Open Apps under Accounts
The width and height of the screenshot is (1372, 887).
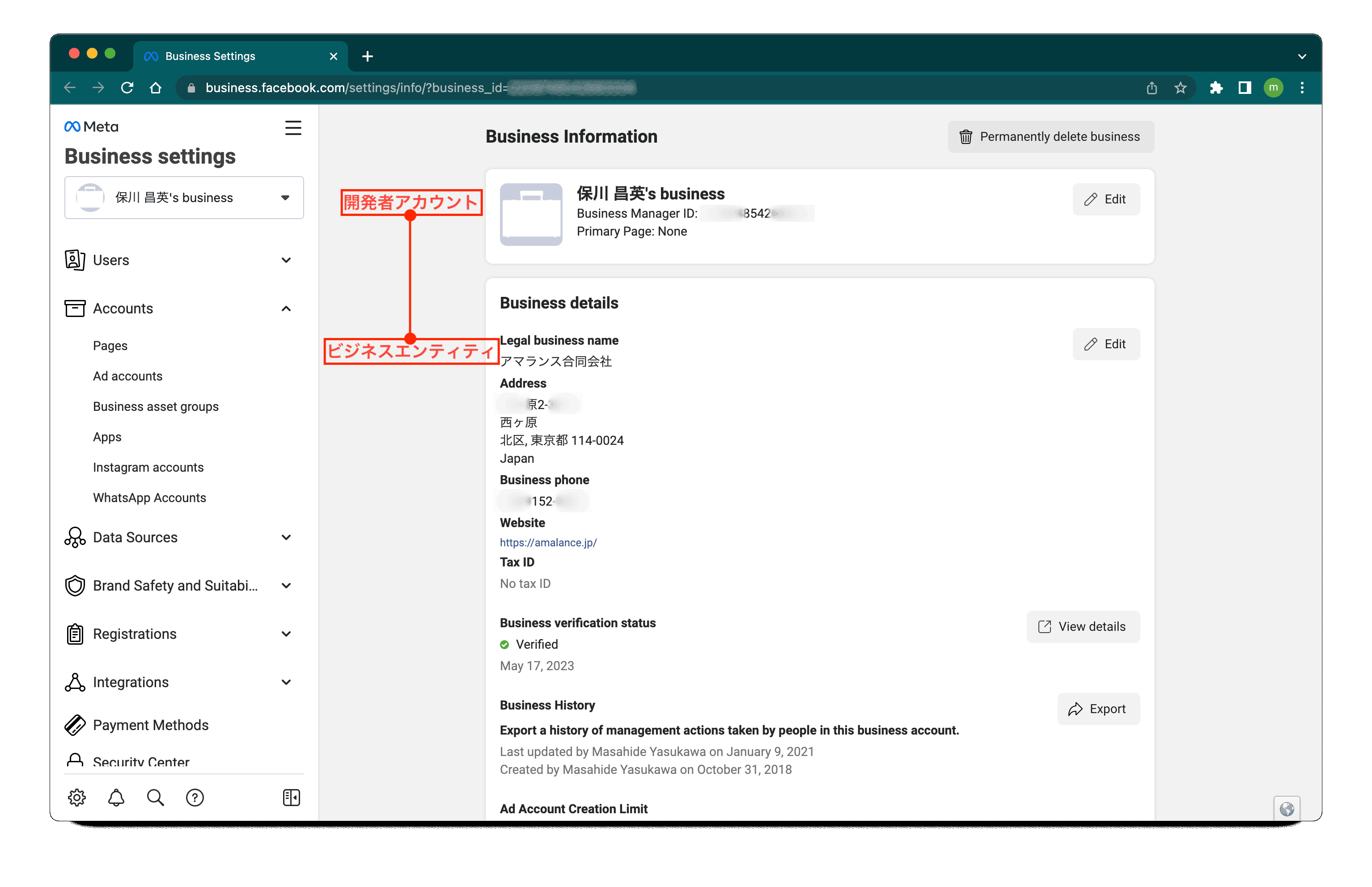click(107, 437)
